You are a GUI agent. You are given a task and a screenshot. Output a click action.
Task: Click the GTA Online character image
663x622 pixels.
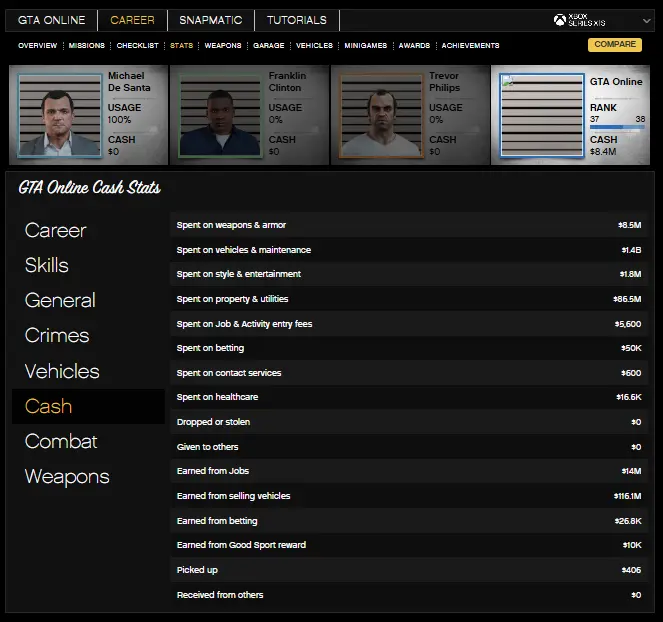pyautogui.click(x=541, y=115)
